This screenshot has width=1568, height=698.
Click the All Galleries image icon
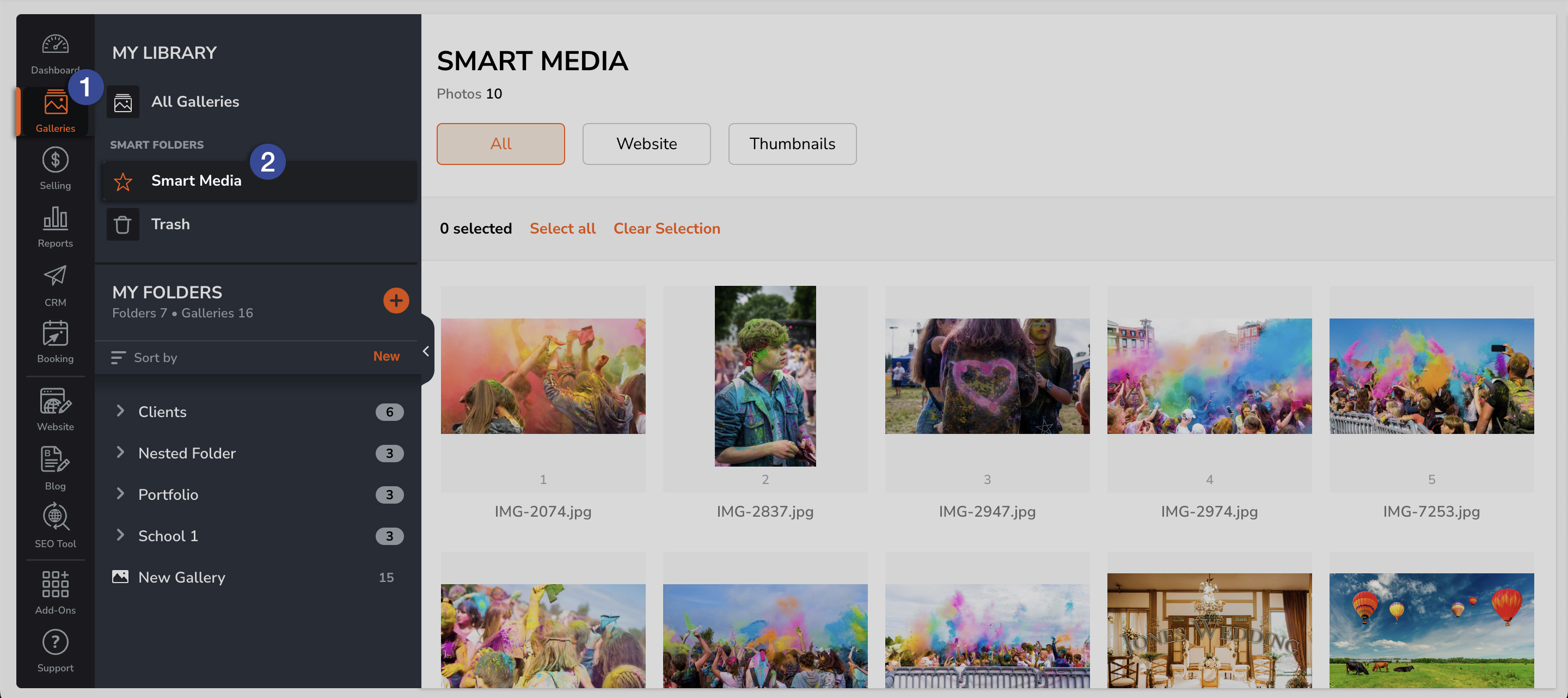pyautogui.click(x=123, y=102)
